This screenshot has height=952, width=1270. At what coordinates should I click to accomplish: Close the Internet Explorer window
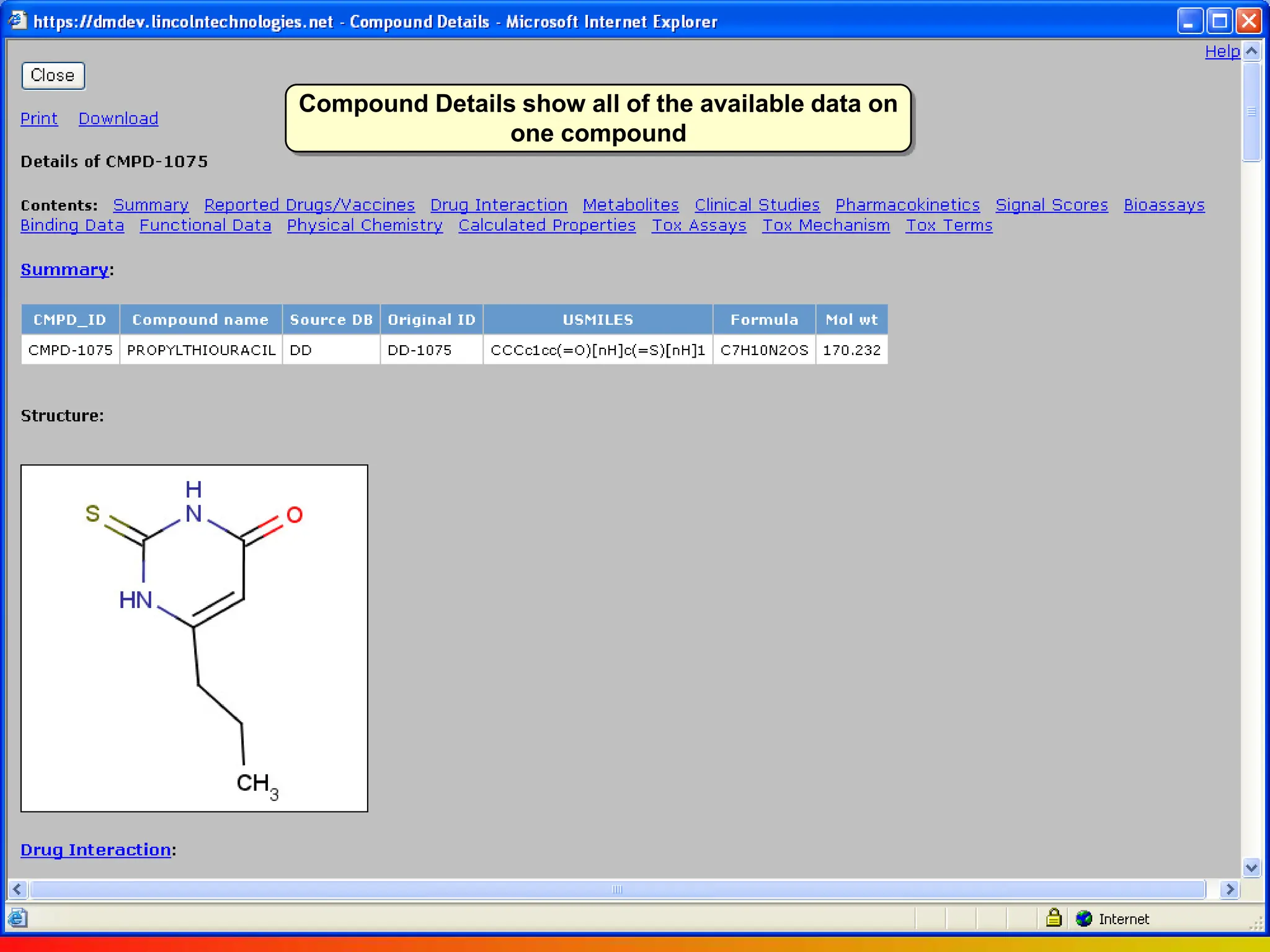pyautogui.click(x=1248, y=22)
